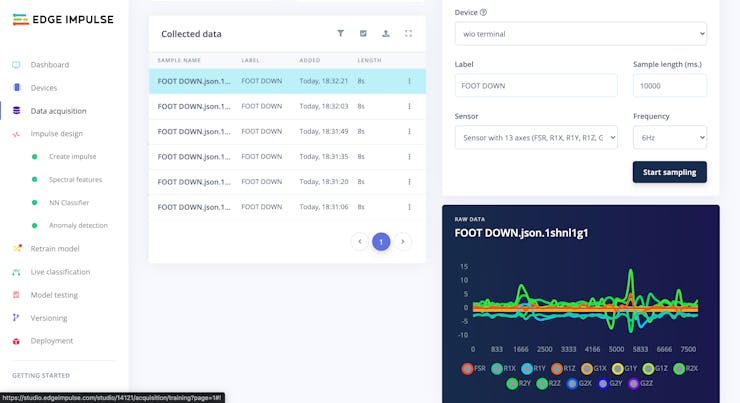Toggle the G1Y yellow legend swatch
This screenshot has width=740, height=403.
coord(617,369)
